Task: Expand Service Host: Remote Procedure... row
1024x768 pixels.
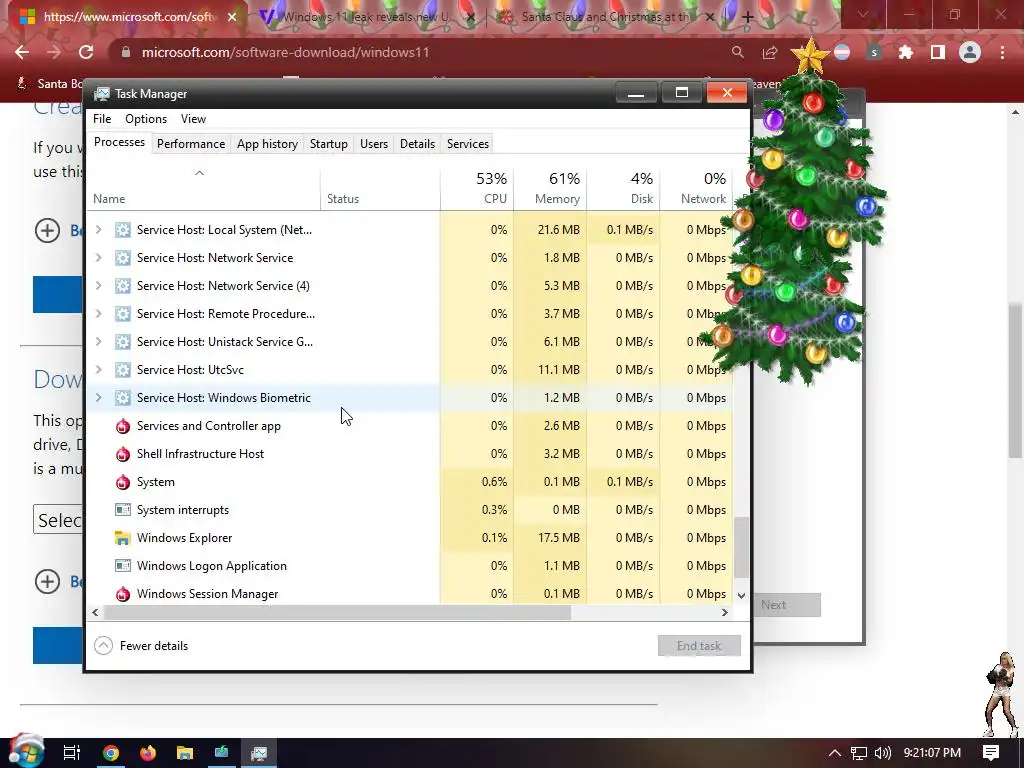Action: click(x=99, y=314)
